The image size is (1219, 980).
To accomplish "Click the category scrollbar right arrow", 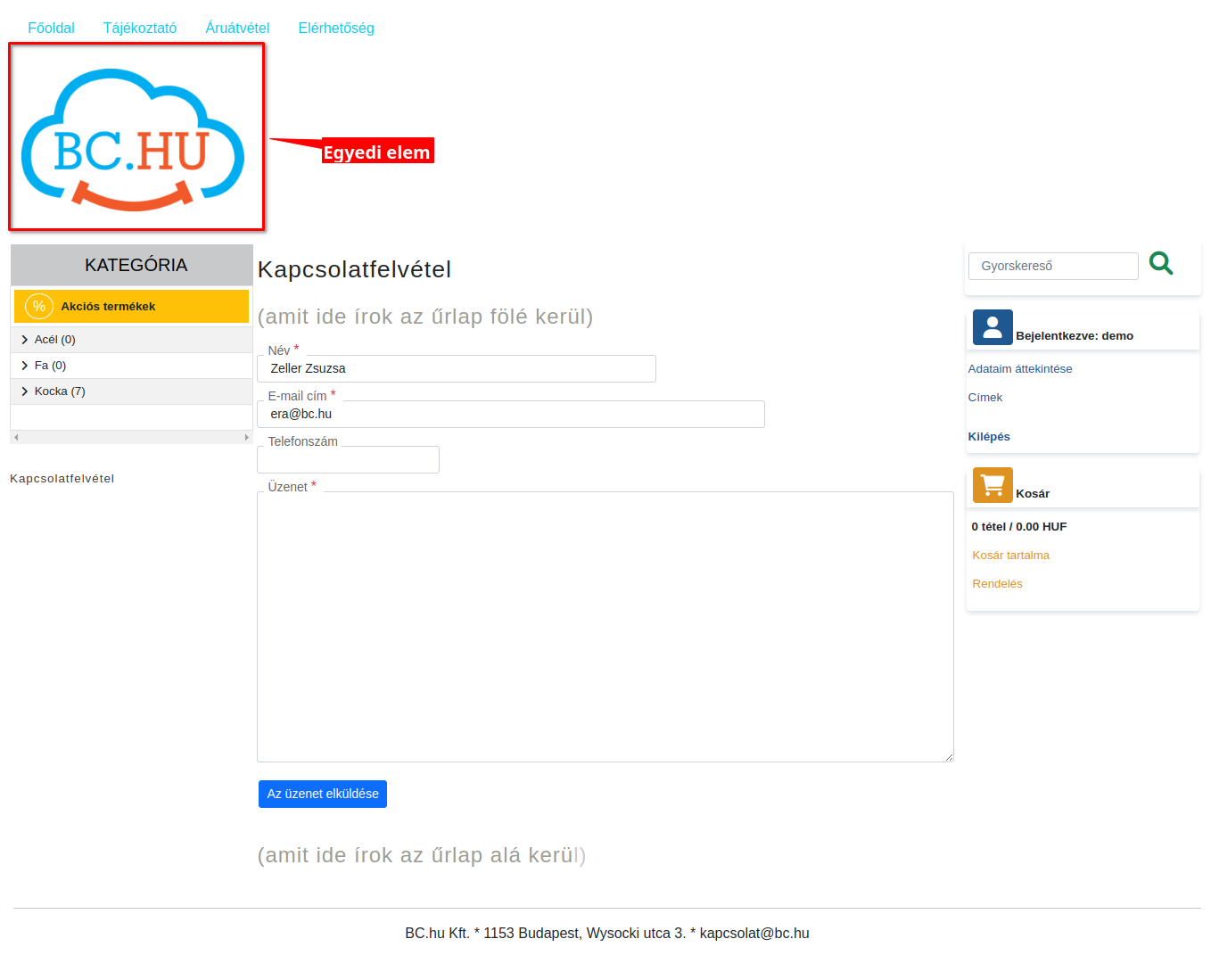I will 247,437.
